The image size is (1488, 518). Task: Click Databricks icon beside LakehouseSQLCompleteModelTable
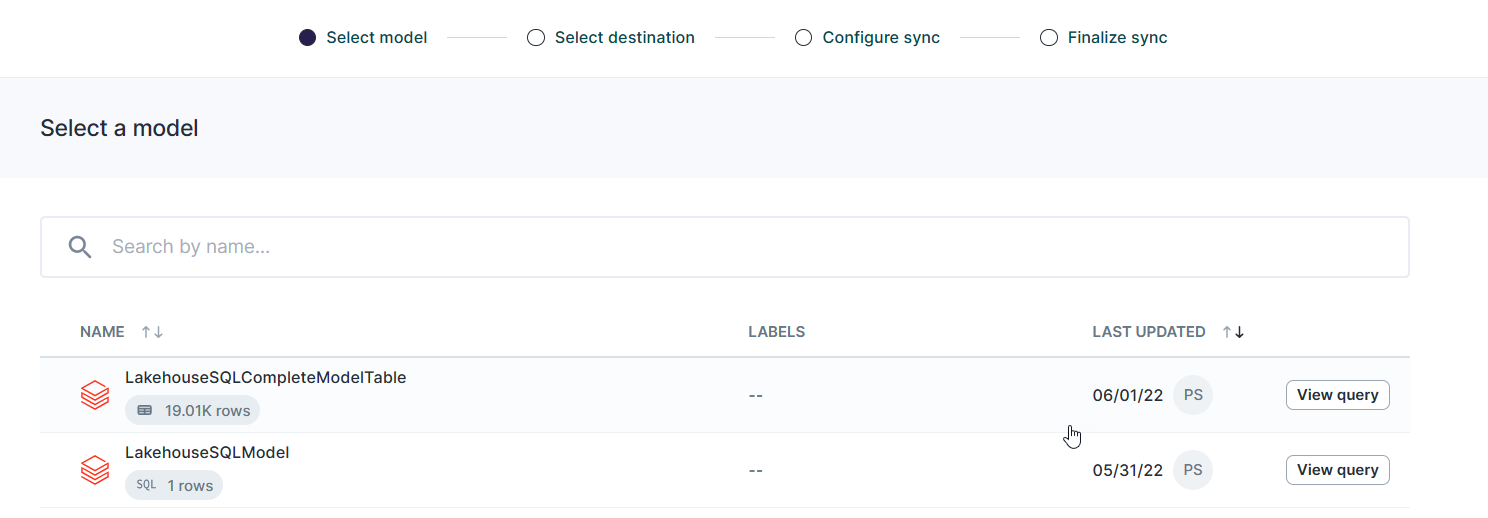click(95, 395)
